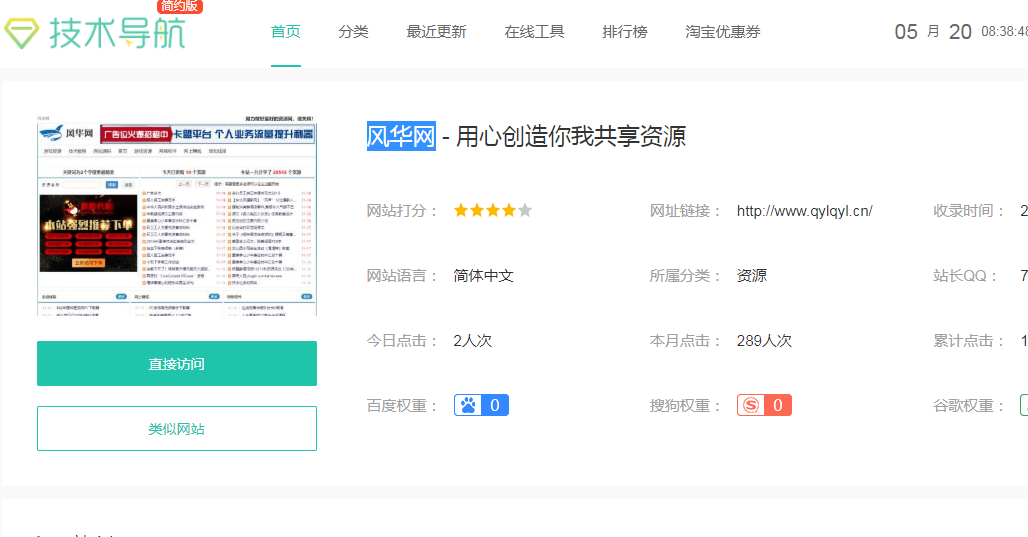Click the highlighted 风华网 title text
Screen dimensions: 1028x537
401,136
